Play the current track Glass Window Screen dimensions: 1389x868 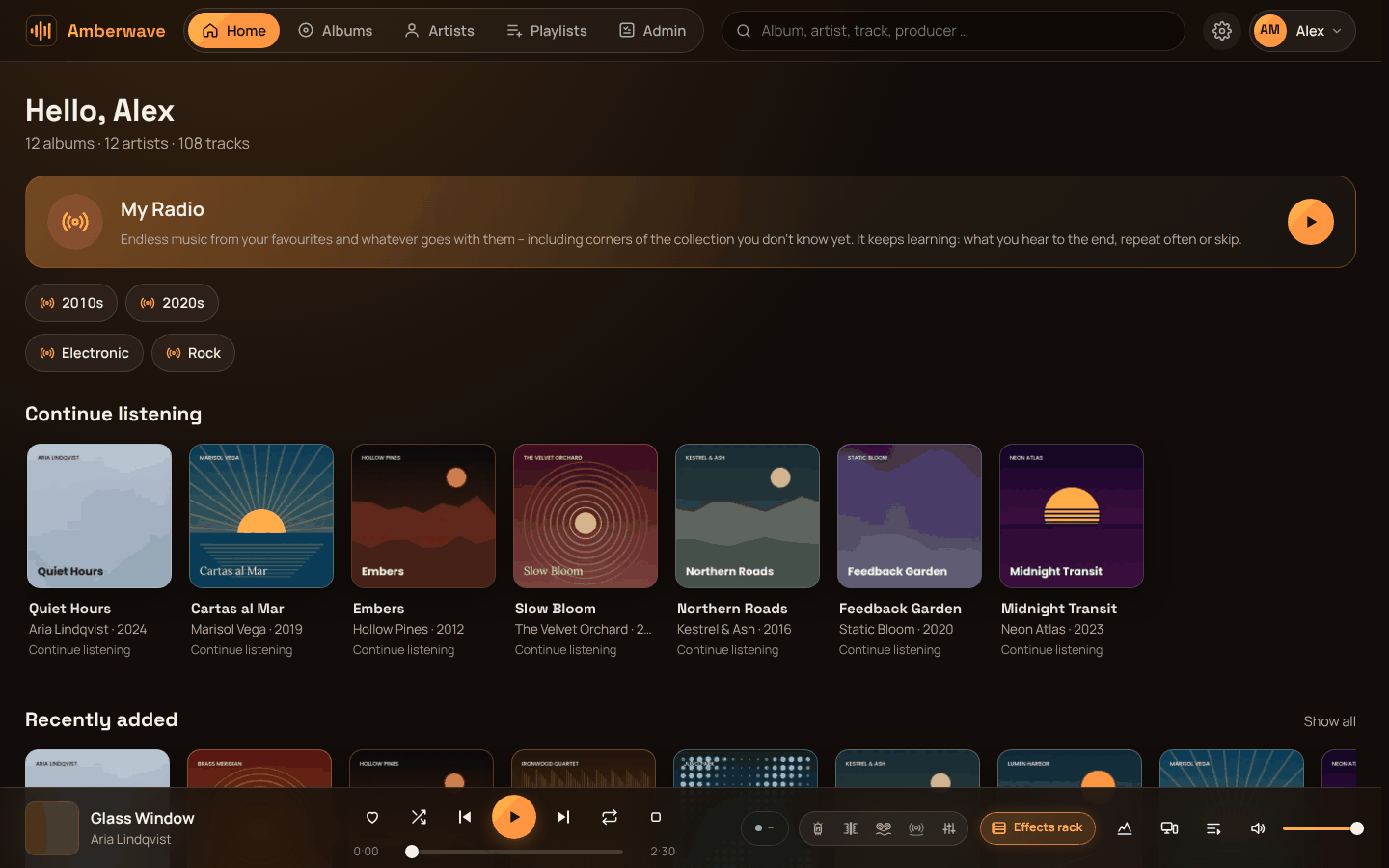pyautogui.click(x=514, y=817)
